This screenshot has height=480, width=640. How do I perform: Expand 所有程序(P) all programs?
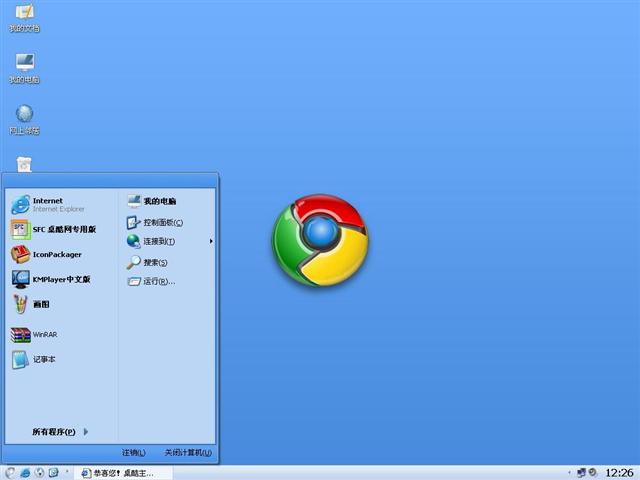pos(60,432)
